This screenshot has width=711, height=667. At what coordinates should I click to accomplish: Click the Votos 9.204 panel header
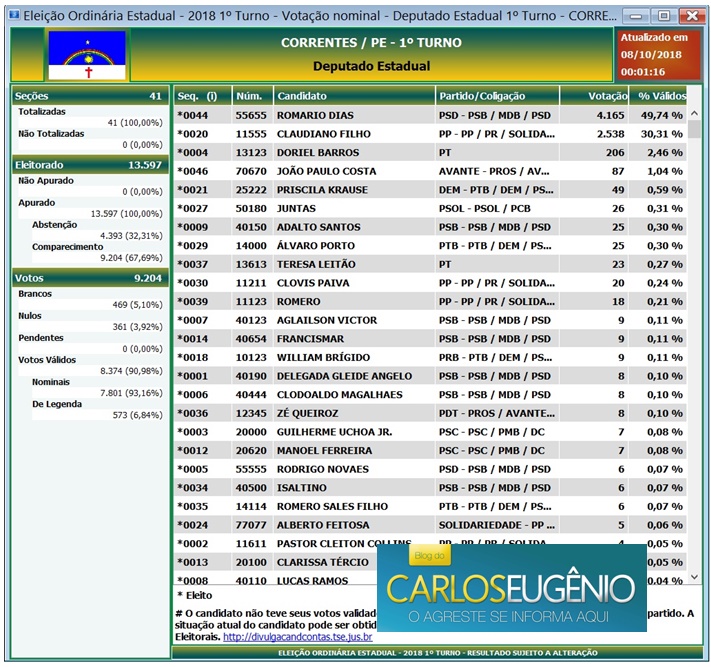click(x=90, y=278)
